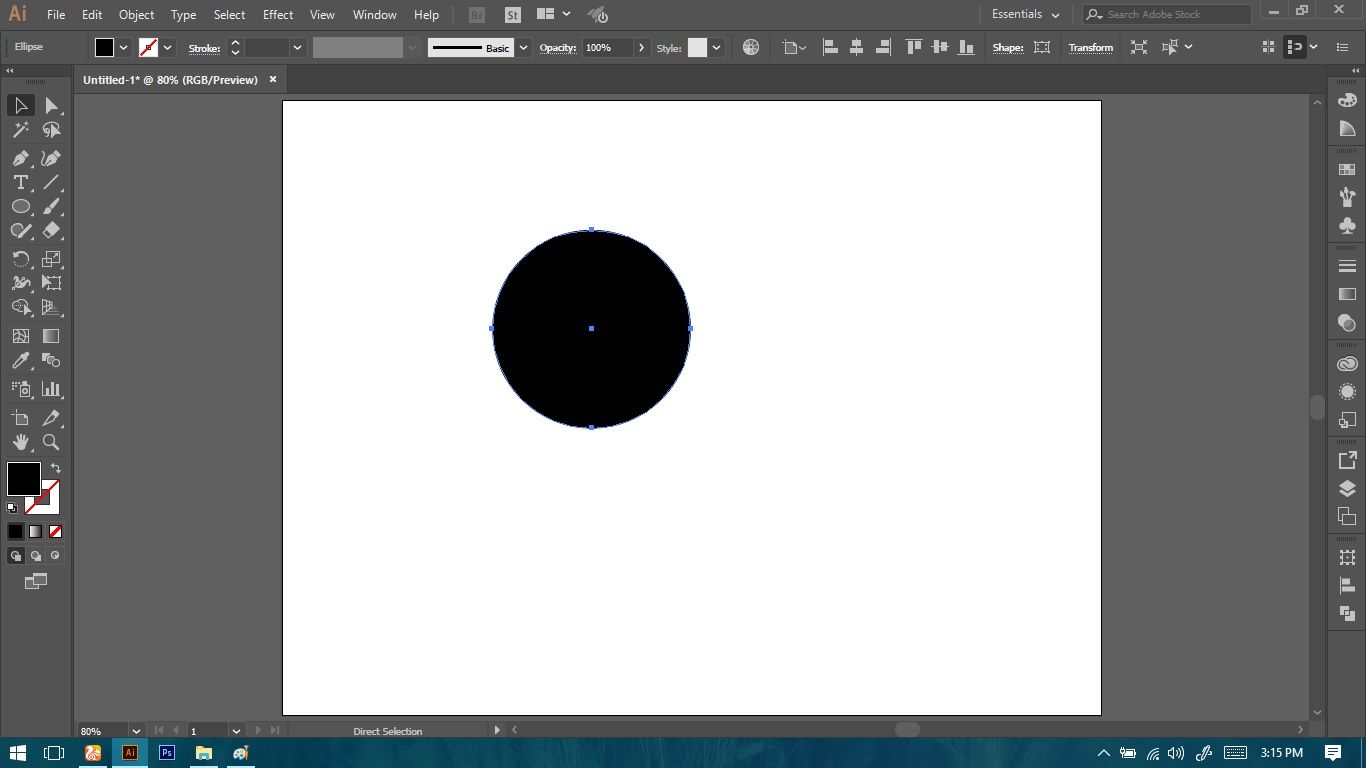Select the Rotate tool

coord(20,258)
